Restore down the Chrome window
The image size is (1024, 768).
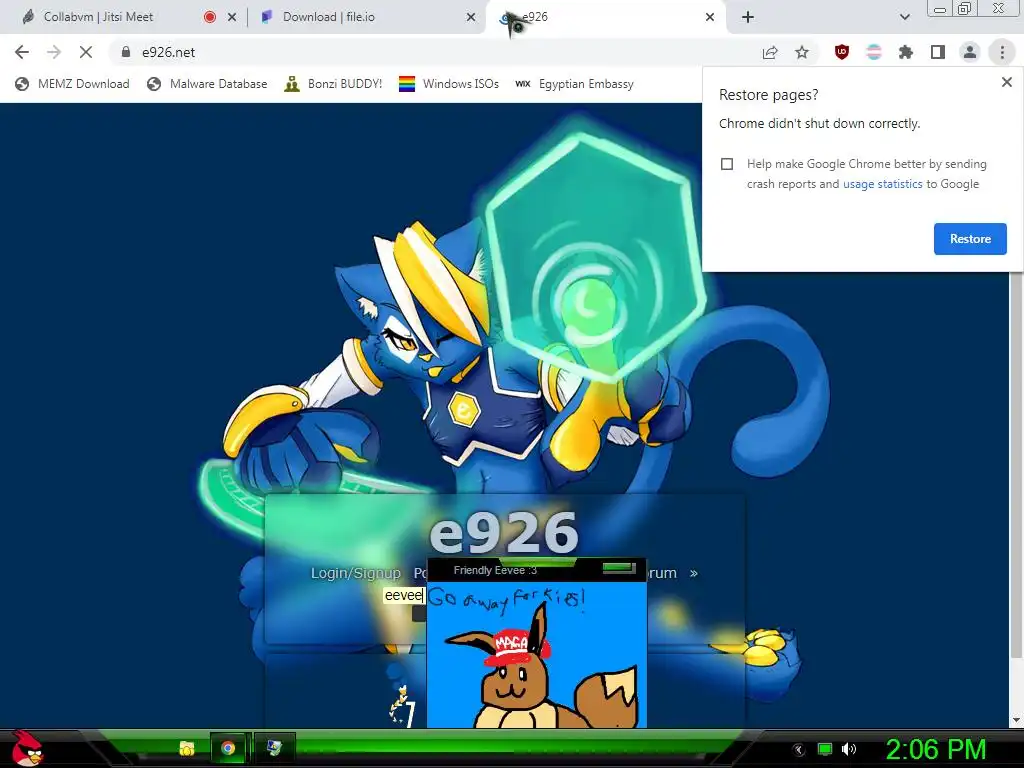tap(964, 9)
